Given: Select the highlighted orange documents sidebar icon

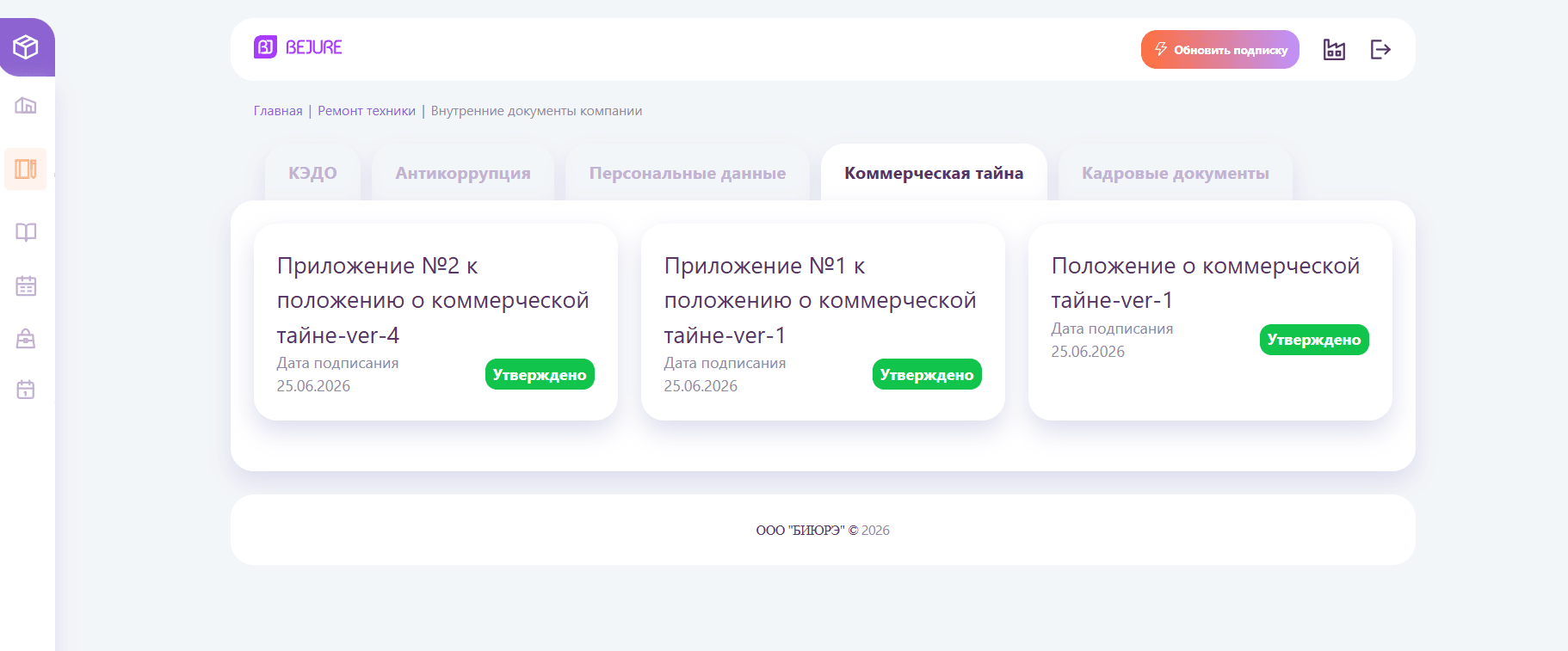Looking at the screenshot, I should click(x=26, y=169).
